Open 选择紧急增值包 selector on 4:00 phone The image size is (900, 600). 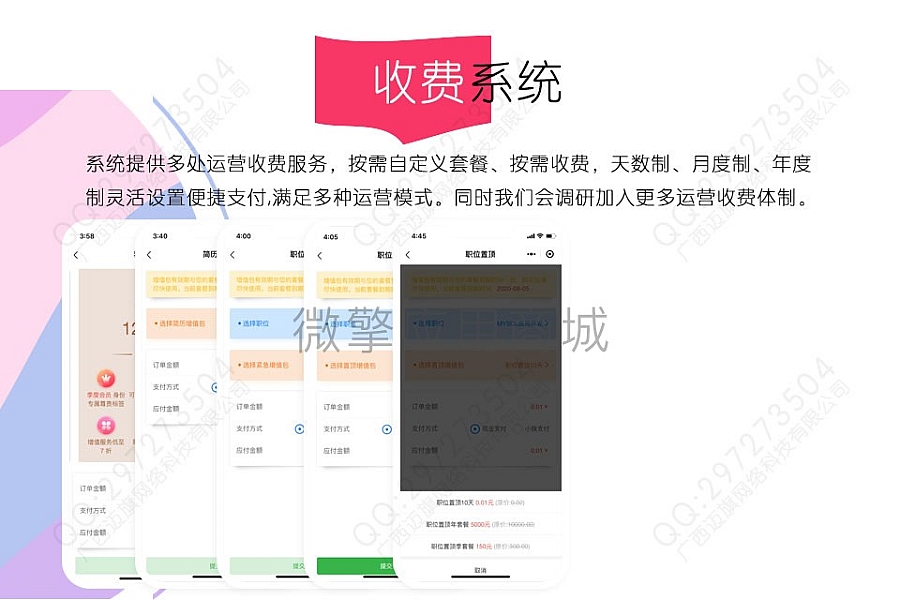click(x=266, y=365)
